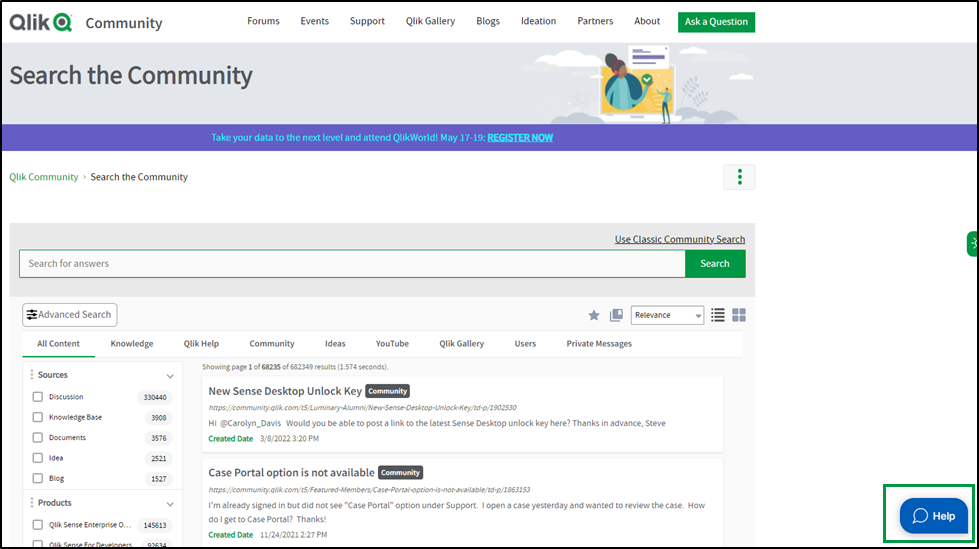Click Use Classic Community Search link

[x=679, y=239]
